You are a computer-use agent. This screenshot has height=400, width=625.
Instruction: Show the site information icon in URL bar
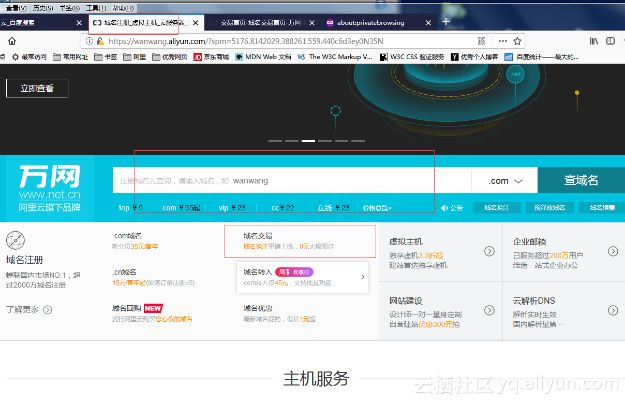90,41
